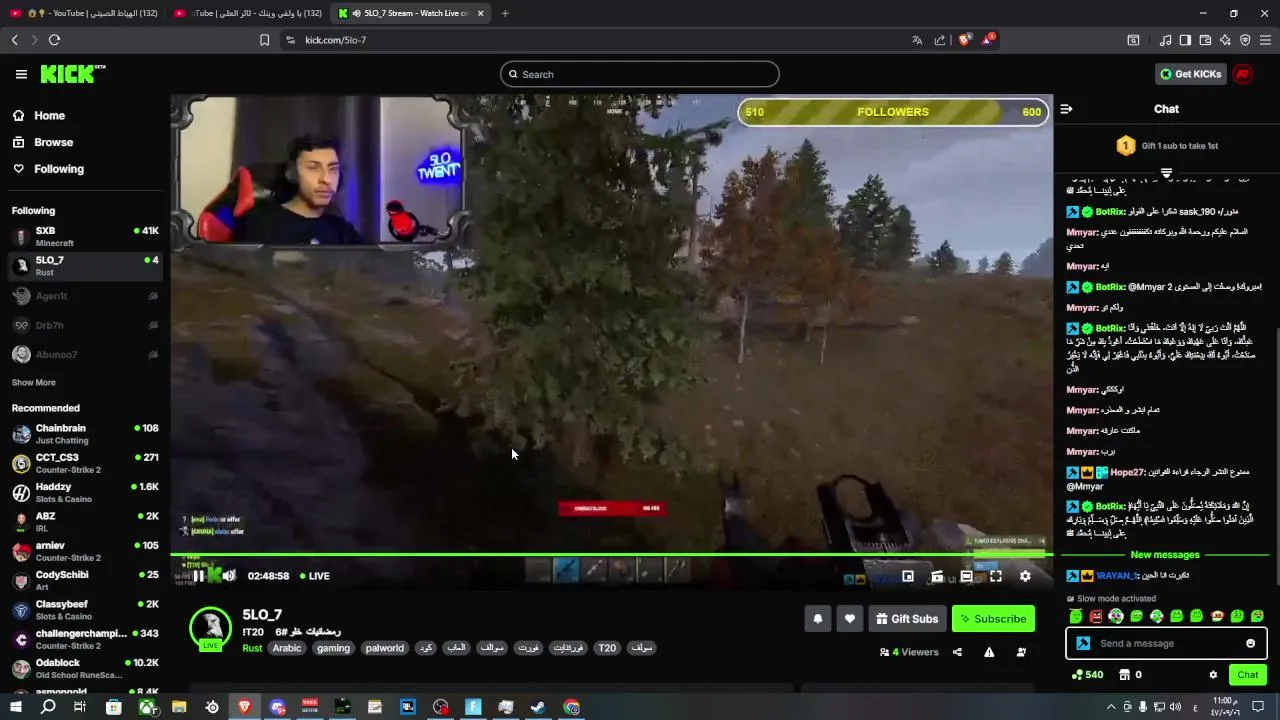Image resolution: width=1280 pixels, height=720 pixels.
Task: Open Odablock recommended channel
Action: 85,668
